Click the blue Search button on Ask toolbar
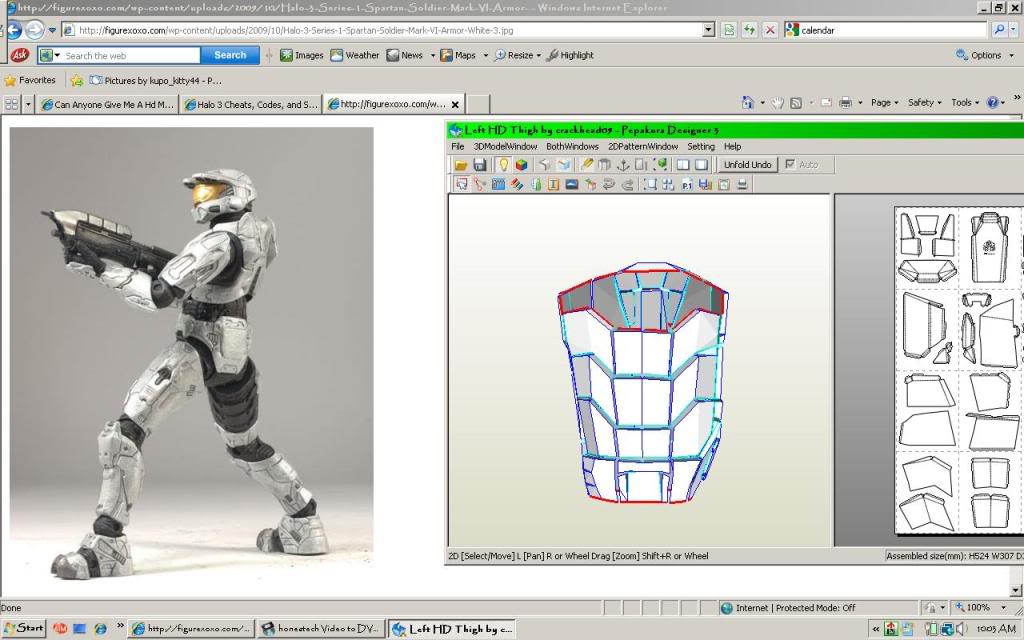 point(230,56)
